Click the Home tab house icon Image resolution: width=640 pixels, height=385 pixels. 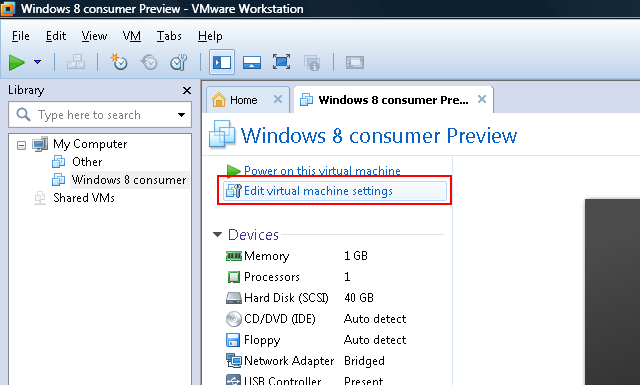pos(219,100)
